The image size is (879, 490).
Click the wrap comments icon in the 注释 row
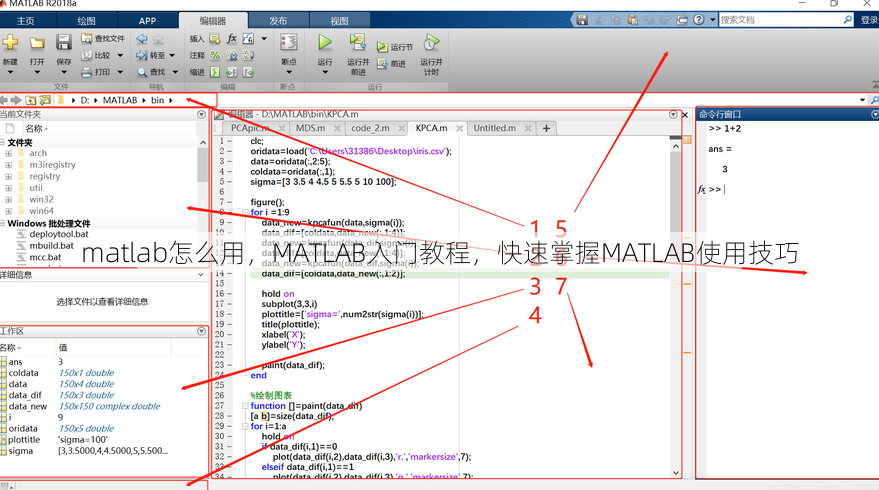(x=248, y=55)
